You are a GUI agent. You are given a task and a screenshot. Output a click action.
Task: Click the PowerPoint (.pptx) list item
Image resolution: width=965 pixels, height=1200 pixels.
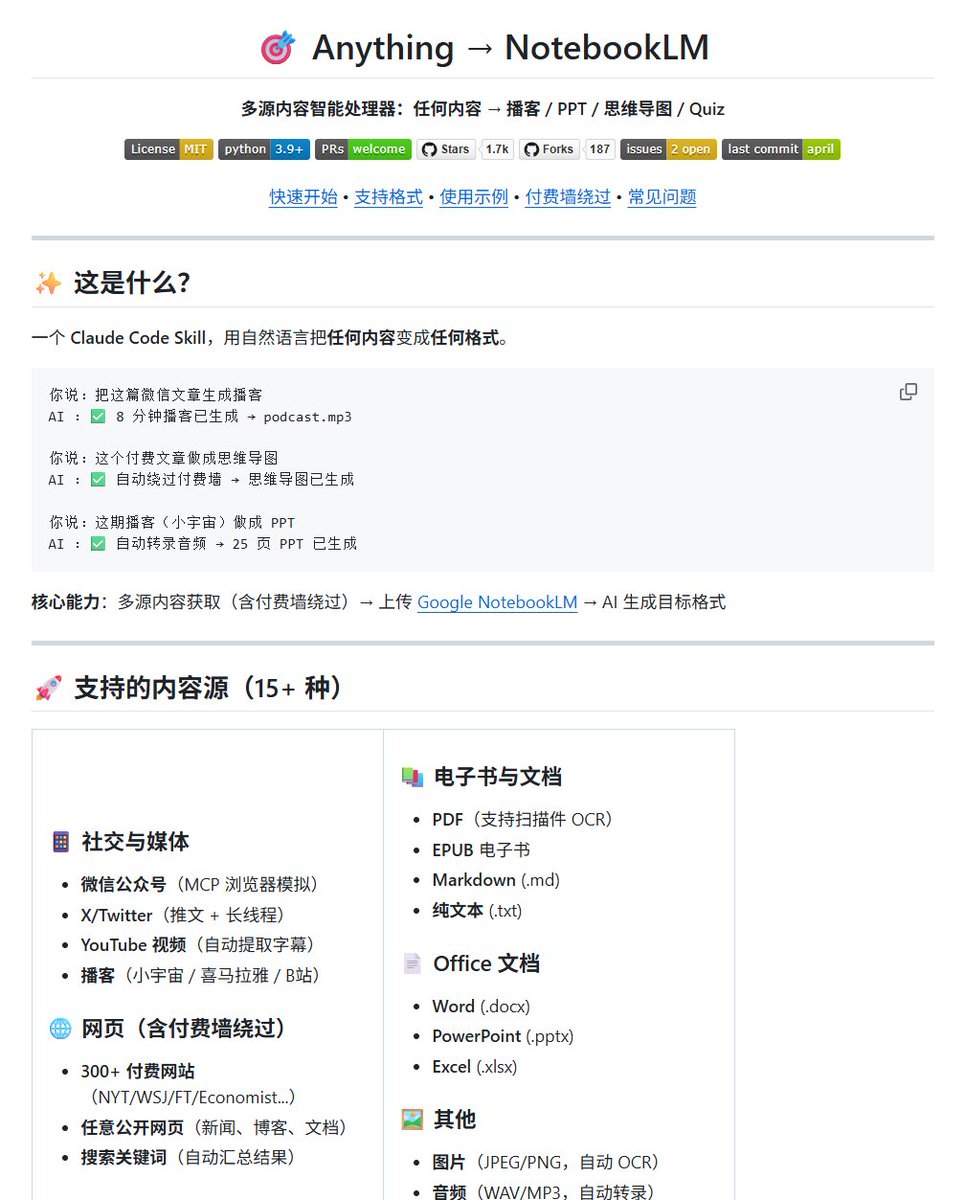503,1036
